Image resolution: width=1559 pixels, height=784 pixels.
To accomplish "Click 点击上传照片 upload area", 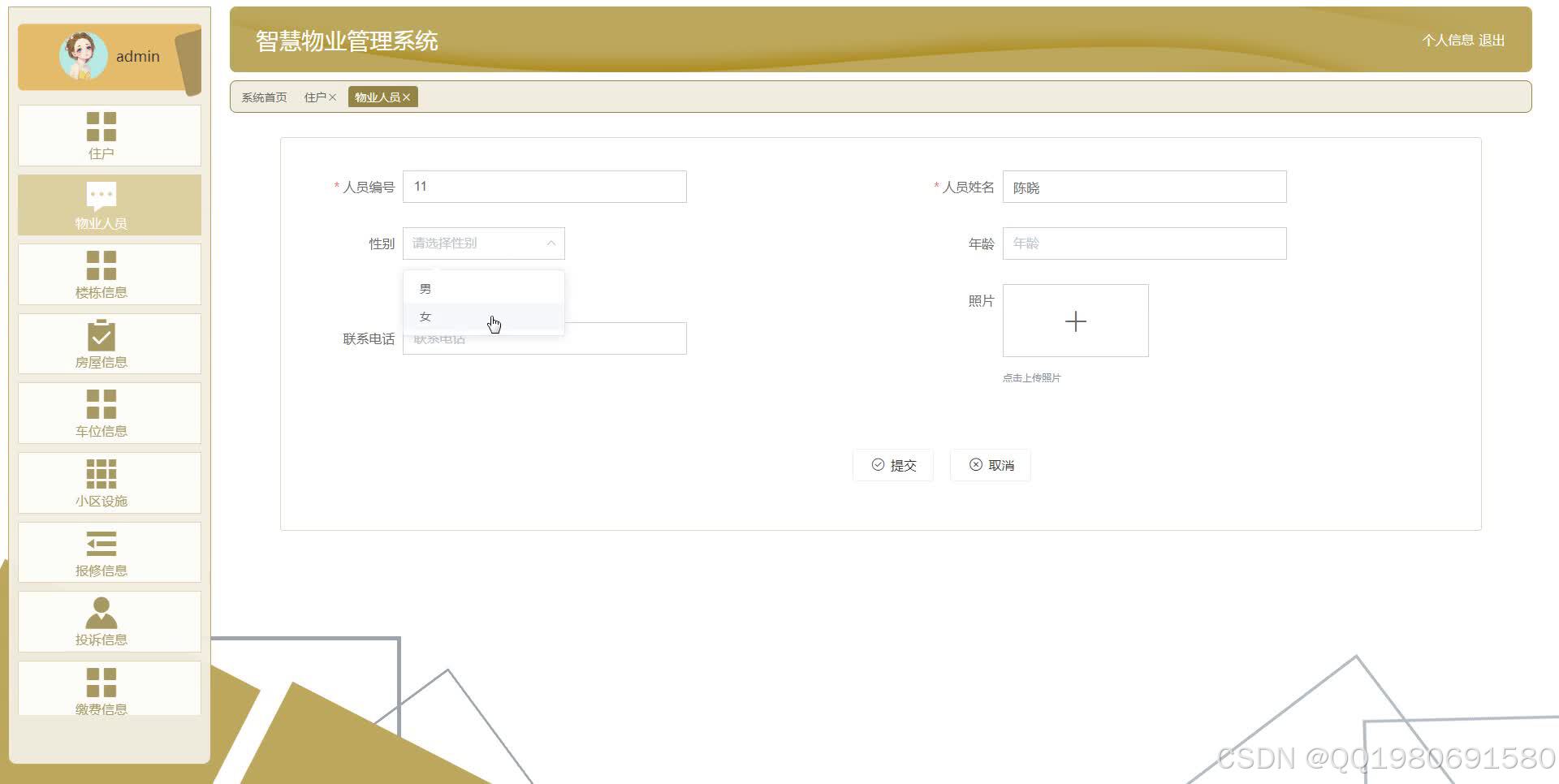I will [1075, 321].
